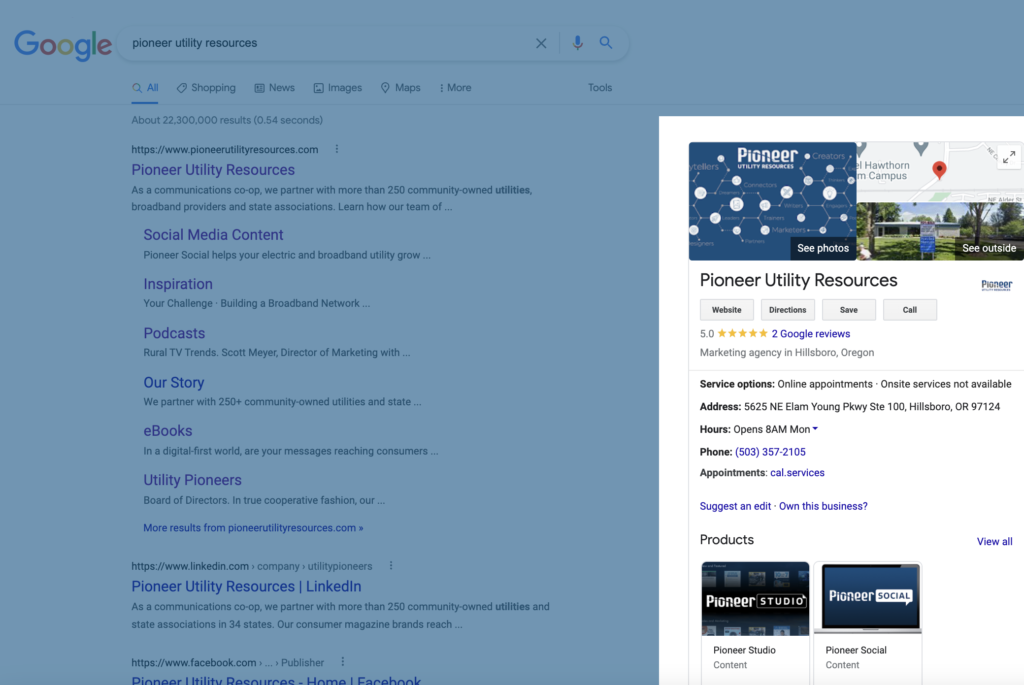
Task: Switch to the Images tab
Action: coord(337,88)
